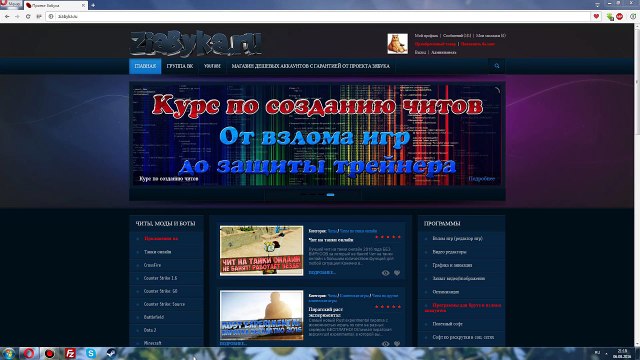Screen dimensions: 640x360
Task: Rate the Rust post with red stars
Action: pyautogui.click(x=388, y=307)
